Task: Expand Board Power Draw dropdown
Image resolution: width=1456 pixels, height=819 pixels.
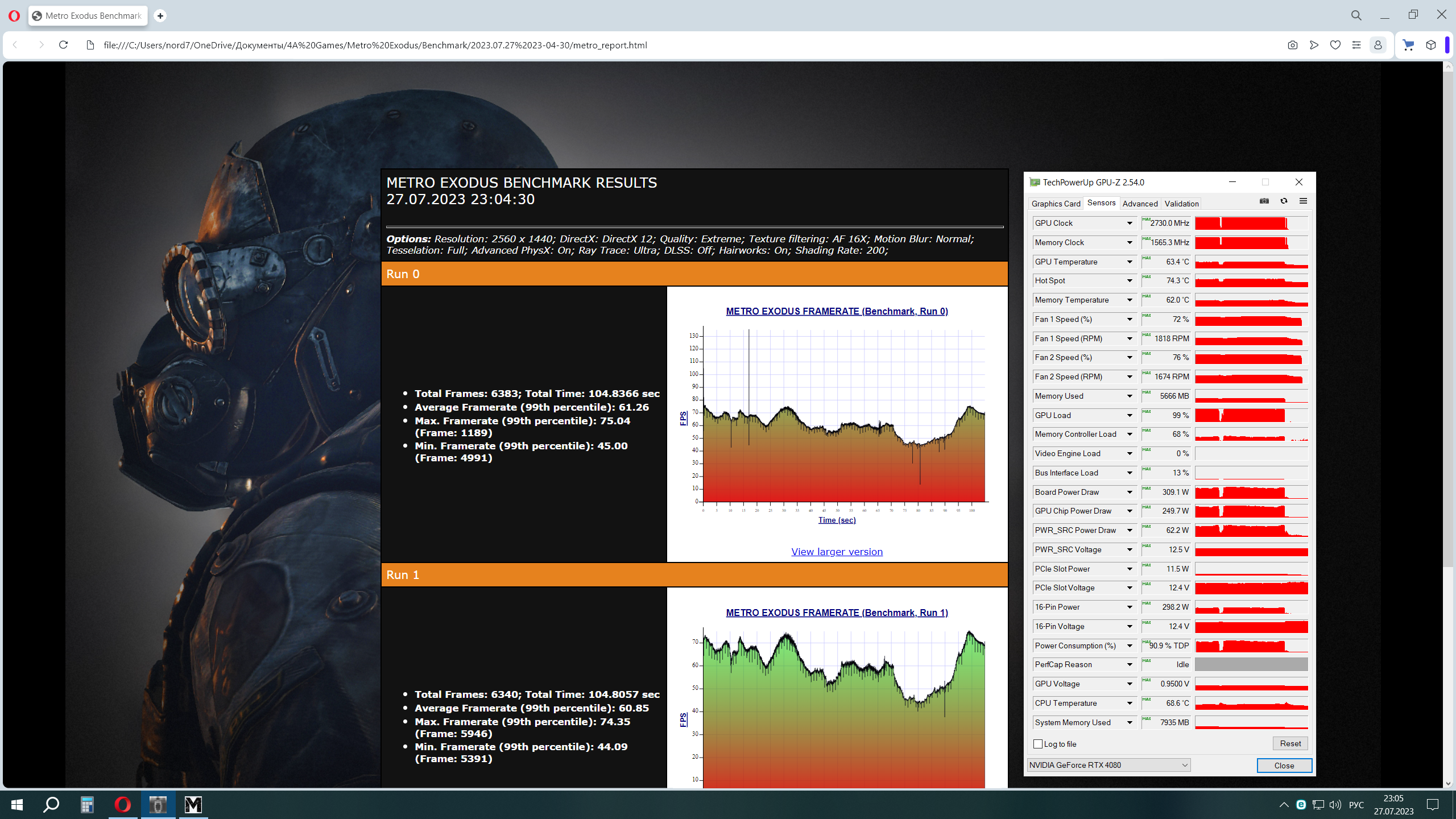Action: tap(1130, 492)
